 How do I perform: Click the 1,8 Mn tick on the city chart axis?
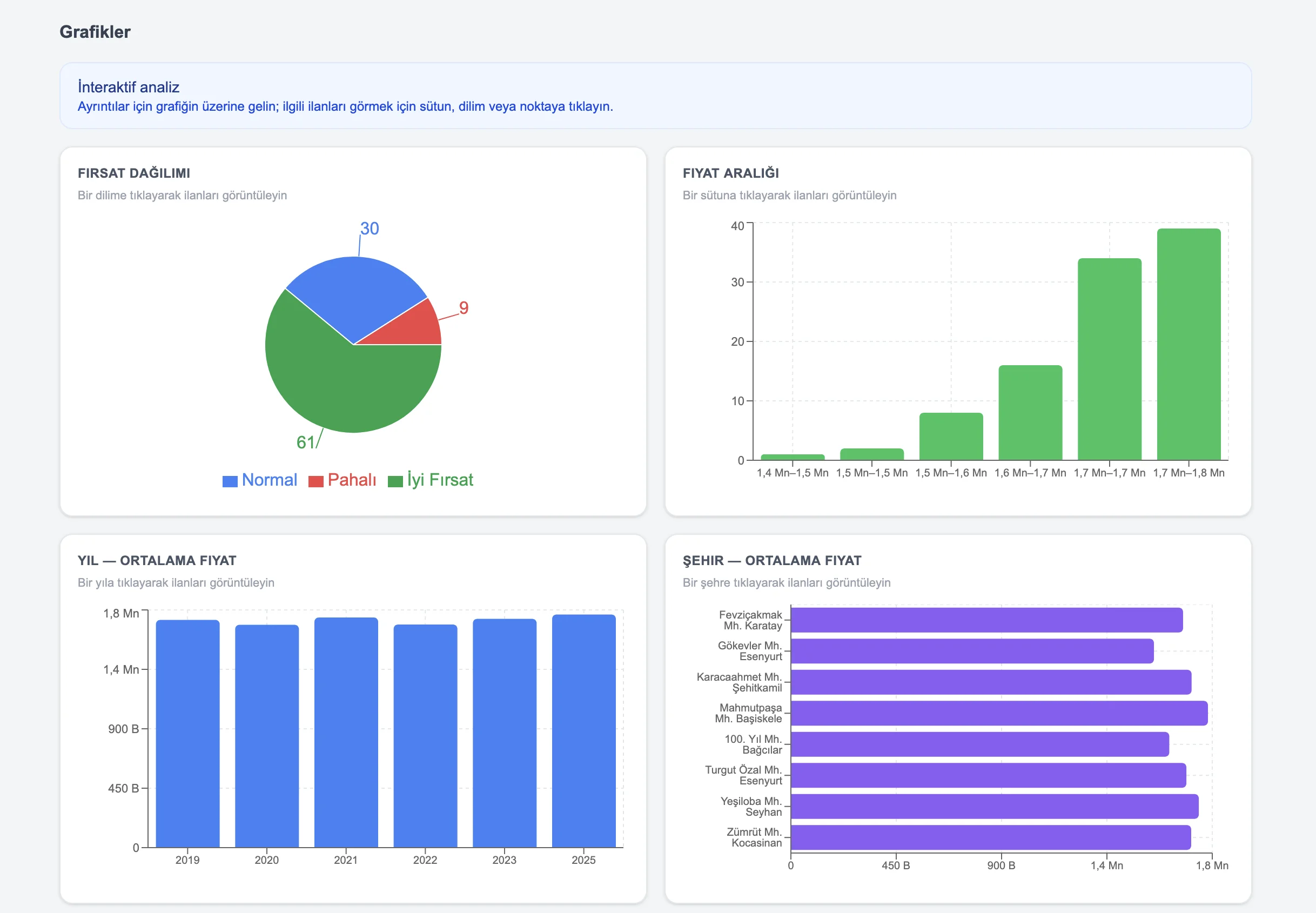tap(1212, 865)
